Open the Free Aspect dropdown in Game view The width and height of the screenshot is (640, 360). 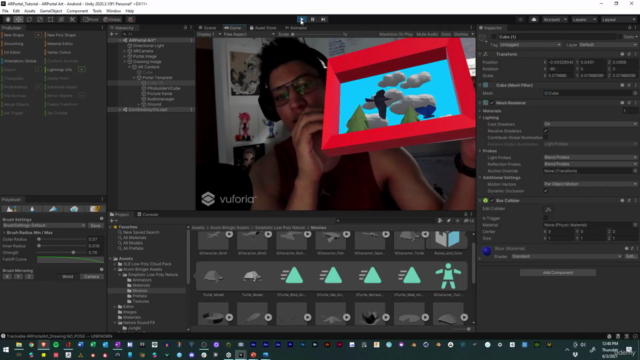249,34
